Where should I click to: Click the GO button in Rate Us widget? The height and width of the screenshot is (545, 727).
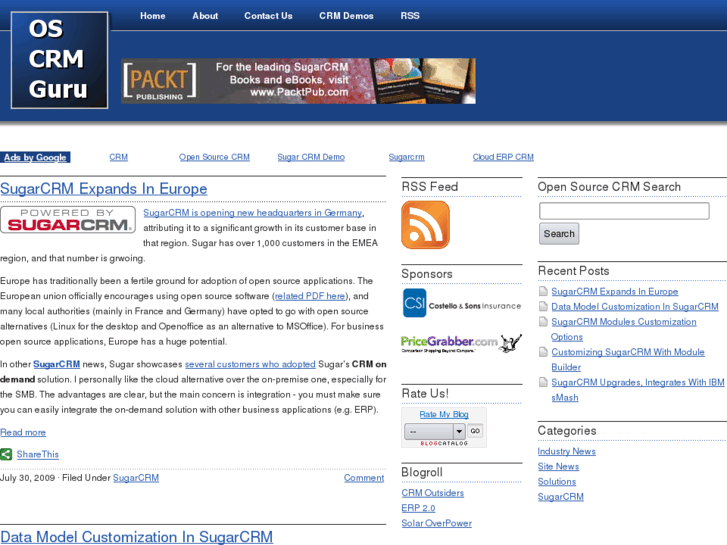click(475, 431)
